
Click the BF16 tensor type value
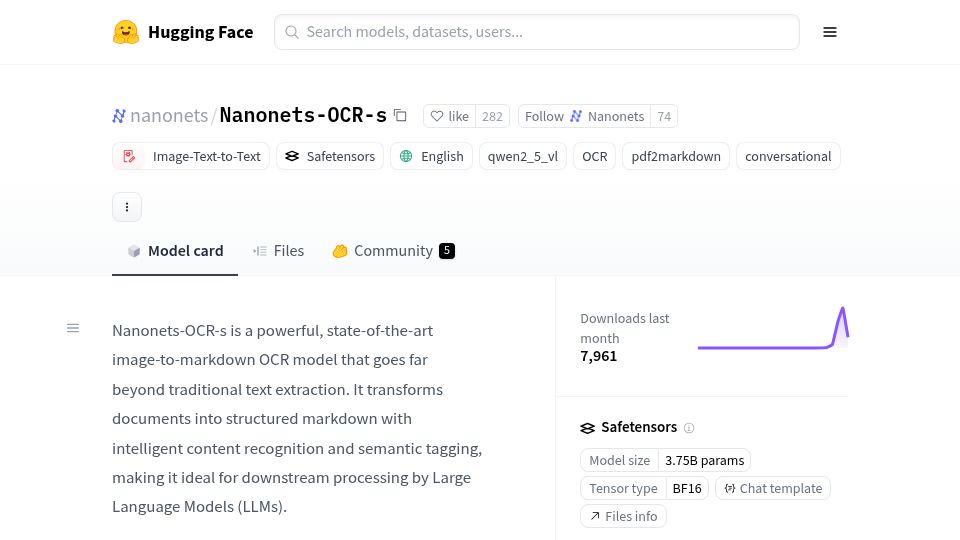tap(687, 489)
